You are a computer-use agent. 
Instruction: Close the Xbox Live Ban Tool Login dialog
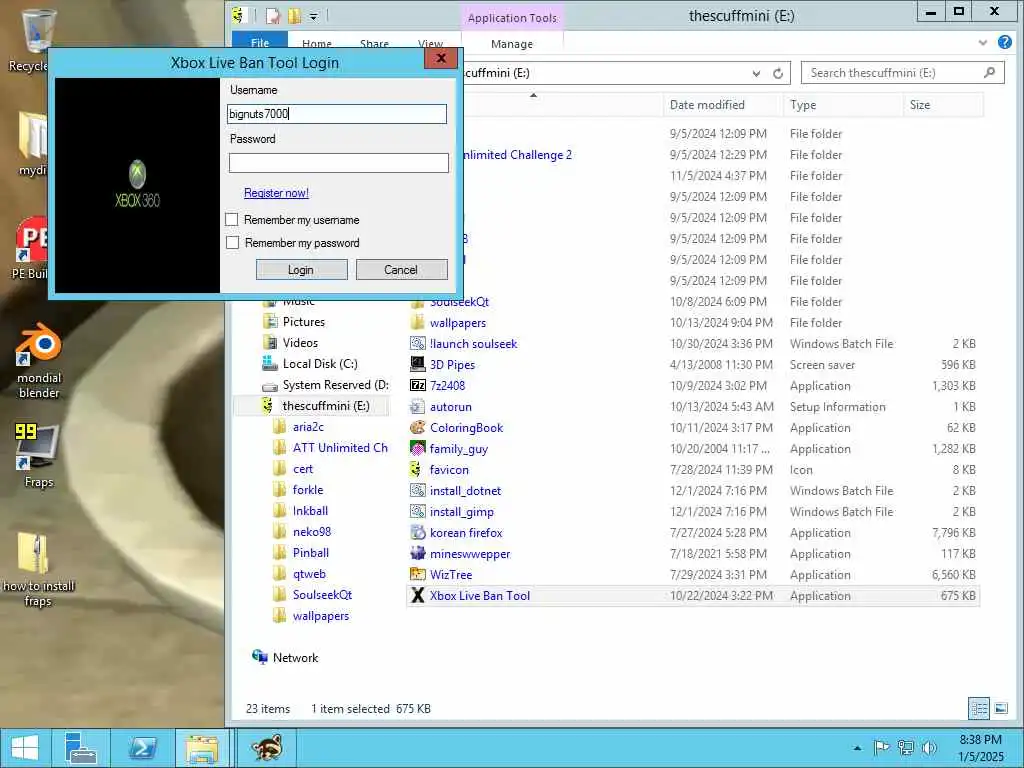click(441, 58)
